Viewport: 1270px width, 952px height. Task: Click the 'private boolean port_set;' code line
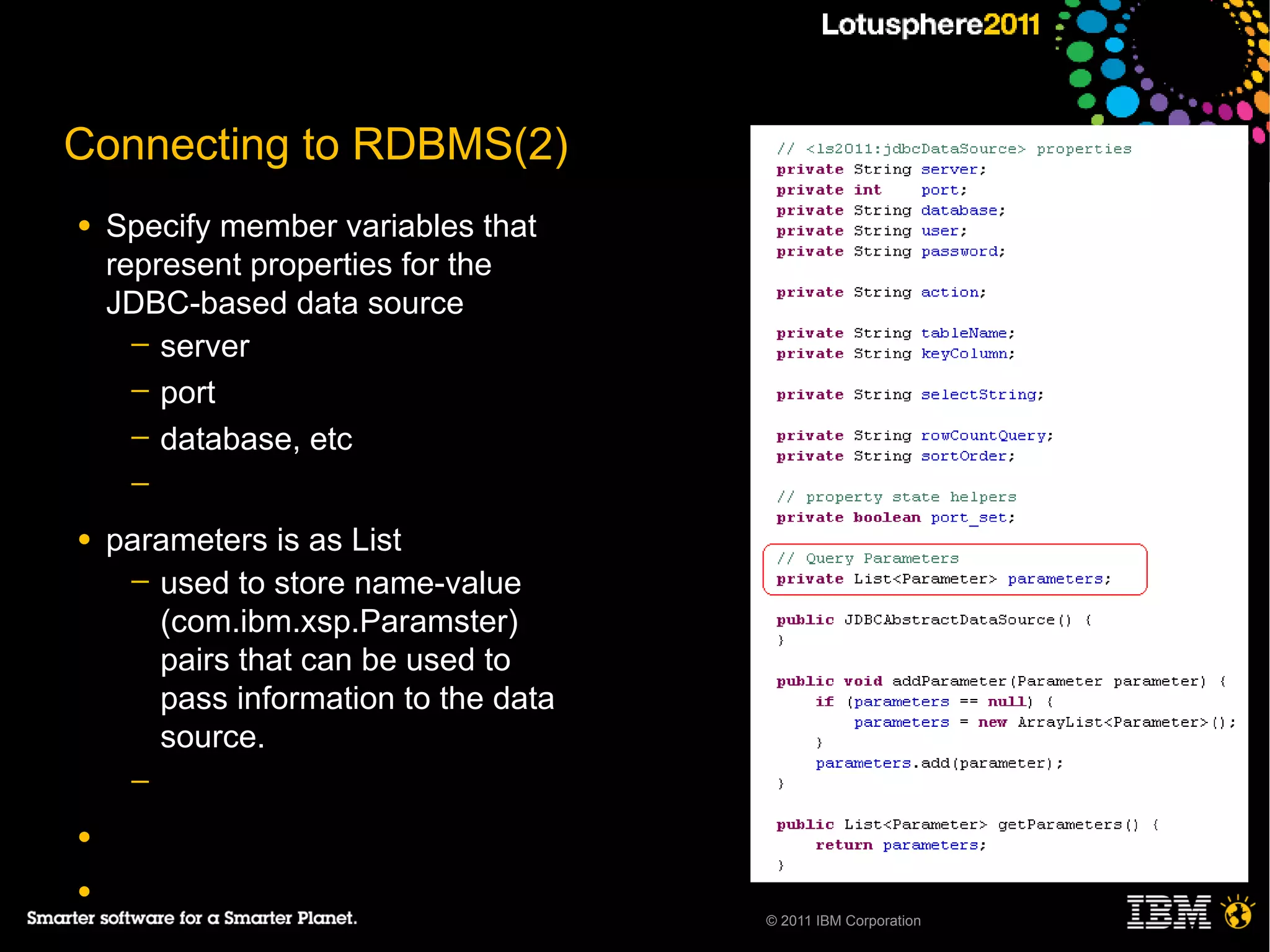pyautogui.click(x=895, y=517)
